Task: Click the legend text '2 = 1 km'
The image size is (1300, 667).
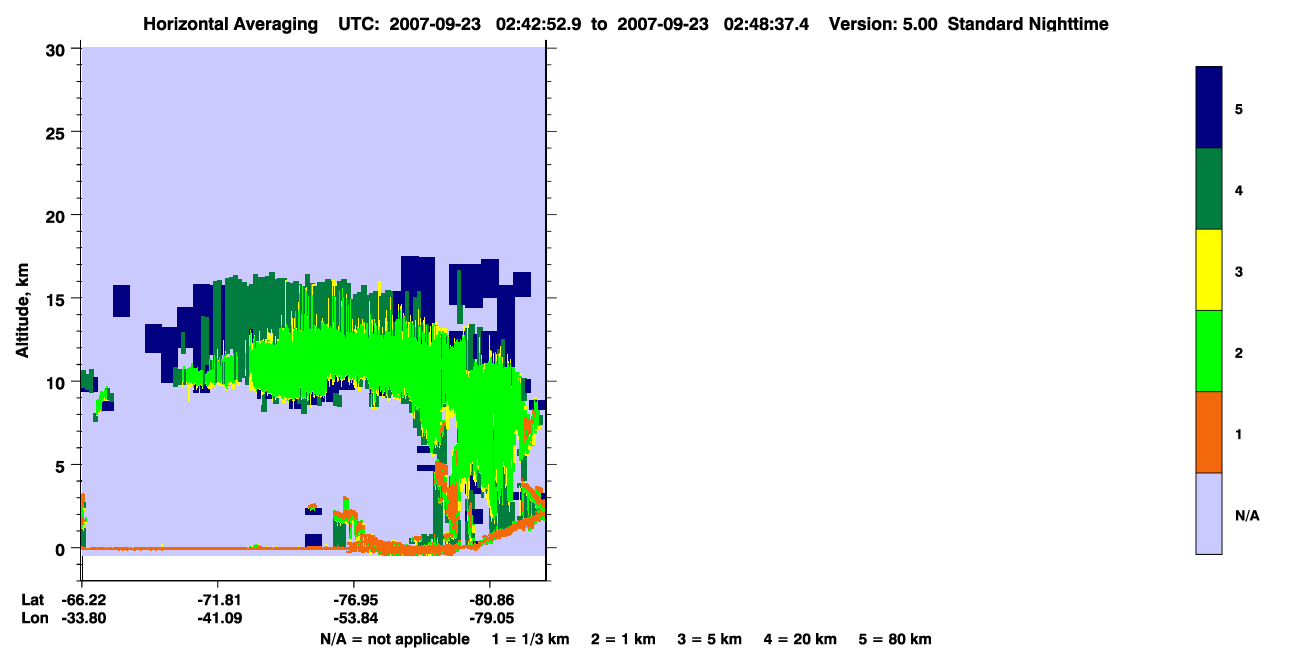Action: tap(623, 639)
